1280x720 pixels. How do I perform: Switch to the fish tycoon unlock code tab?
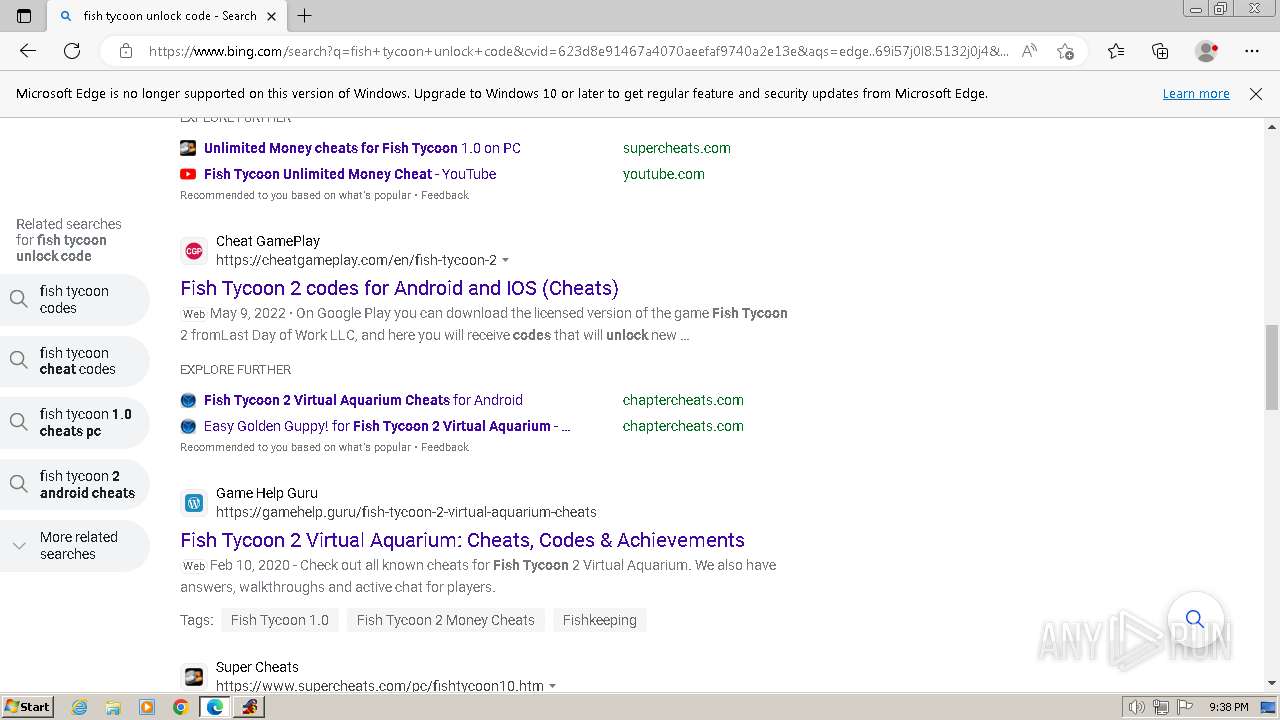coord(168,16)
